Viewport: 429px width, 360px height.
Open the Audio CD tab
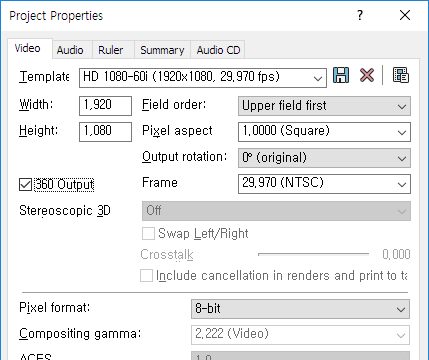(x=218, y=50)
